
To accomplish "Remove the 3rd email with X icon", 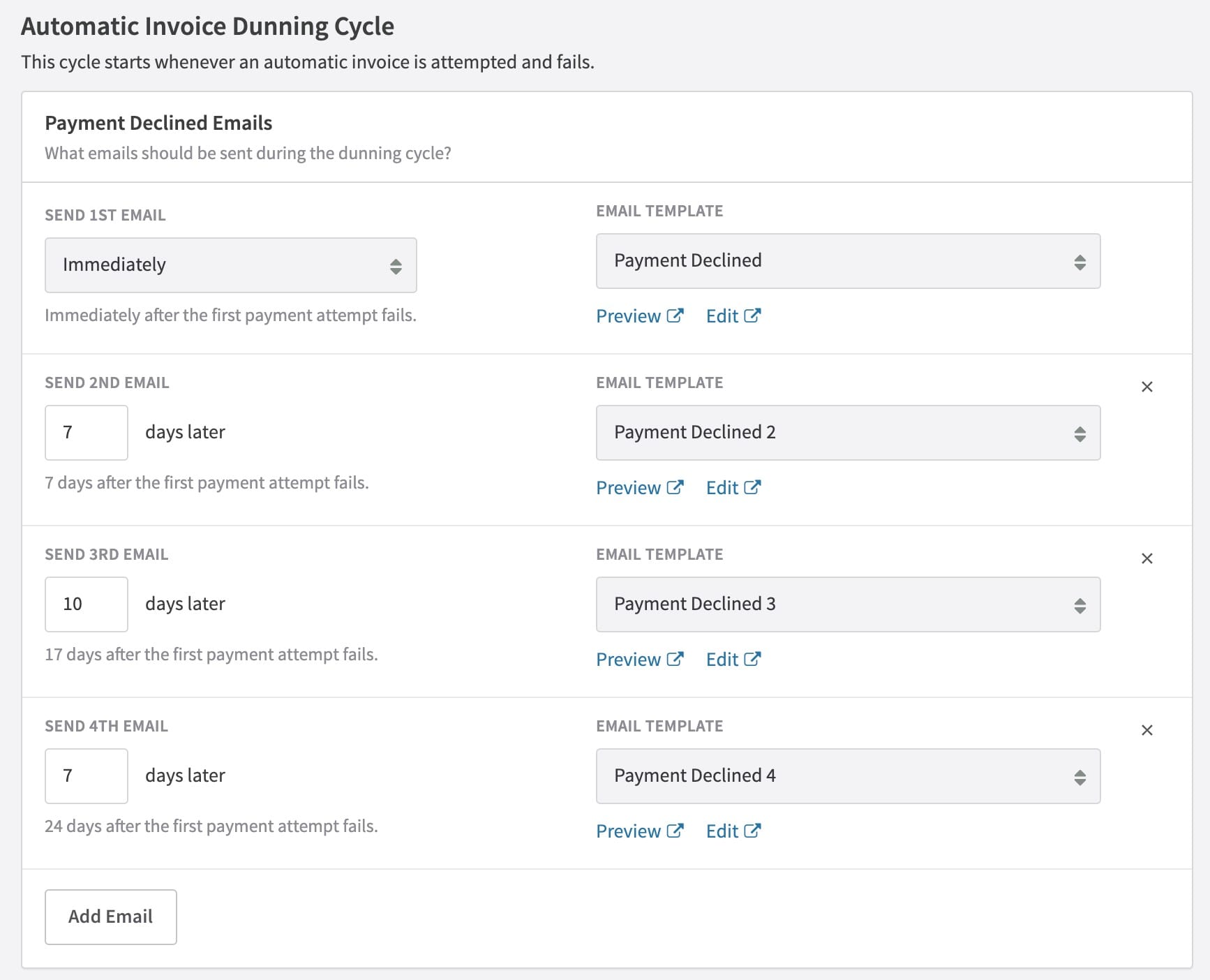I will [x=1146, y=558].
